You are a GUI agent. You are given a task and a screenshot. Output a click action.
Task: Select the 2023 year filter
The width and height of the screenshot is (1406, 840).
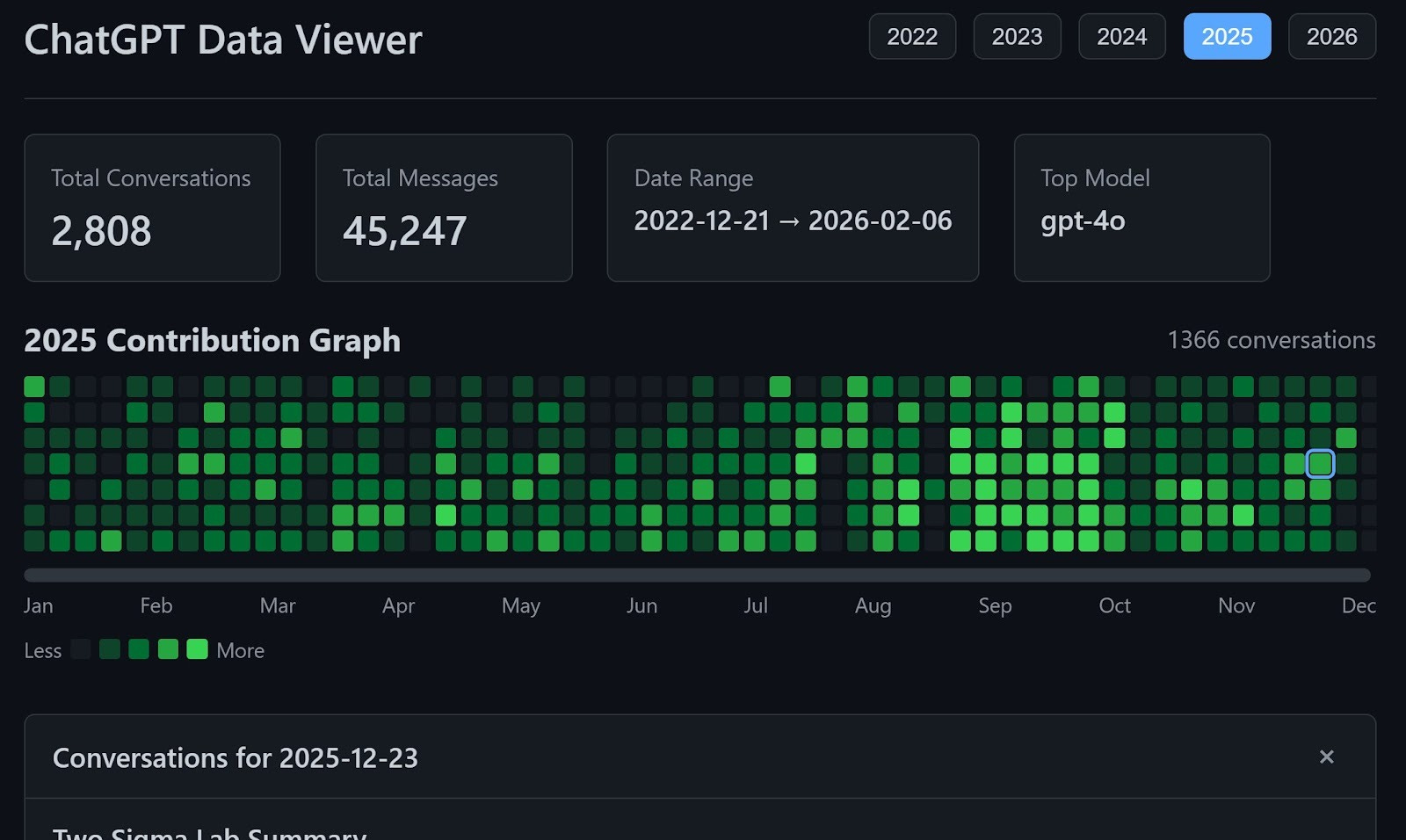coord(1017,36)
